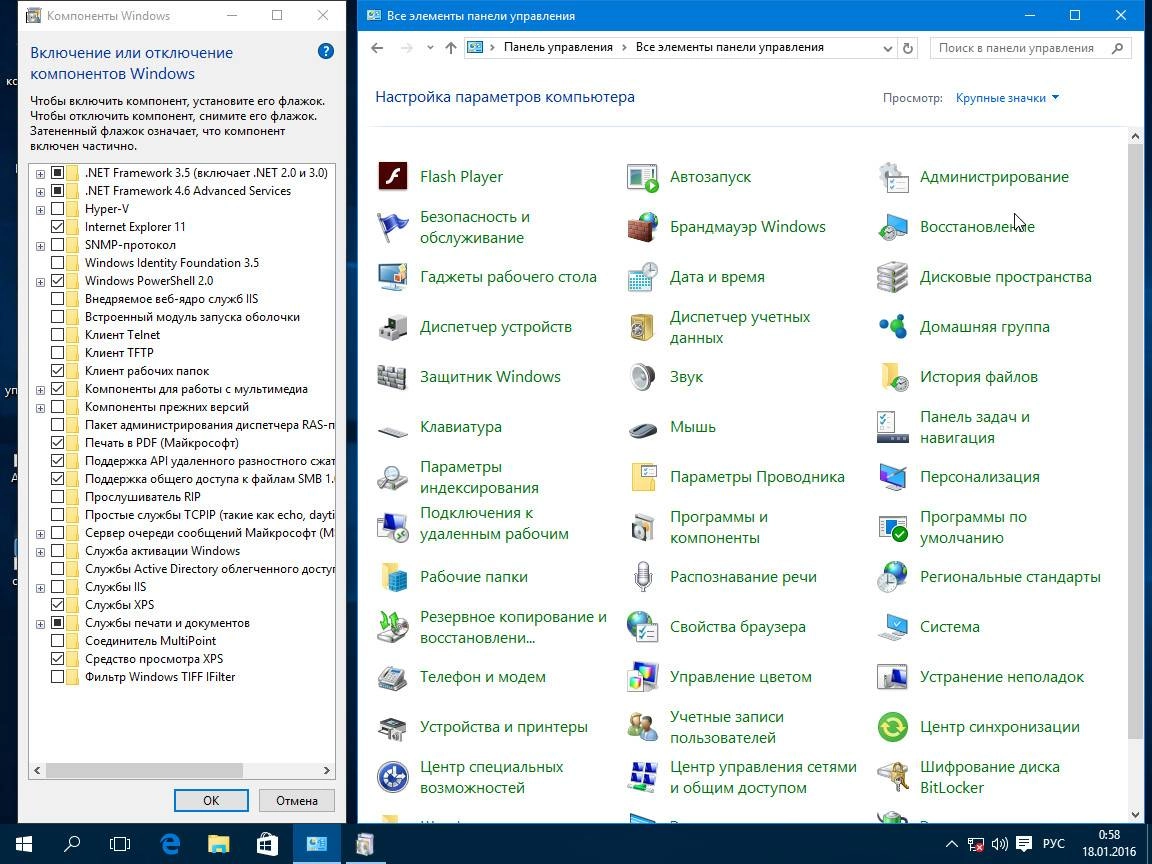
Task: Expand .NET Framework 4.6 Advanced Services node
Action: coord(40,192)
